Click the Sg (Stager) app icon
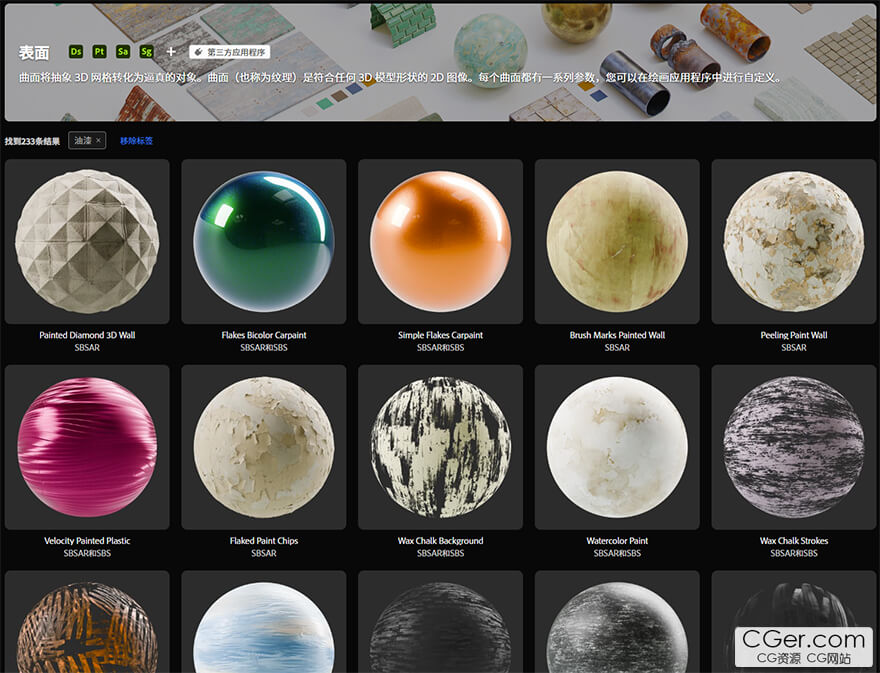This screenshot has width=880, height=673. [x=146, y=52]
